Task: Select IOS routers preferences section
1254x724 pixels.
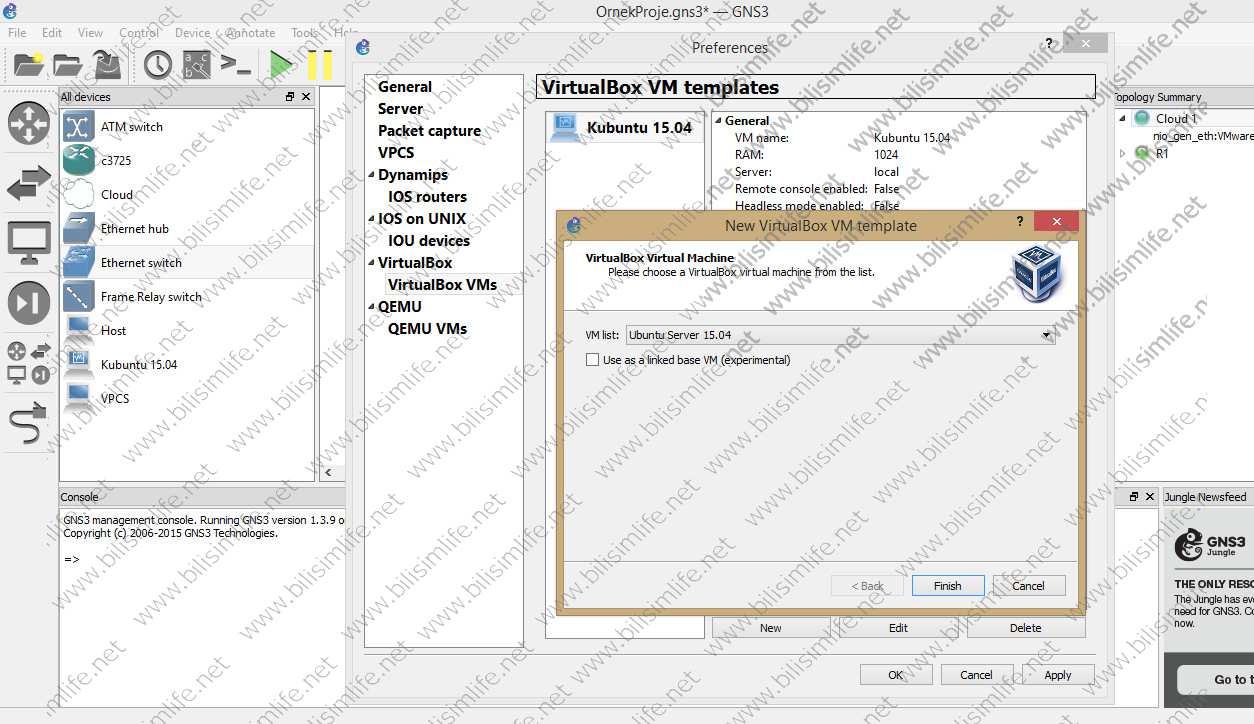Action: tap(427, 197)
